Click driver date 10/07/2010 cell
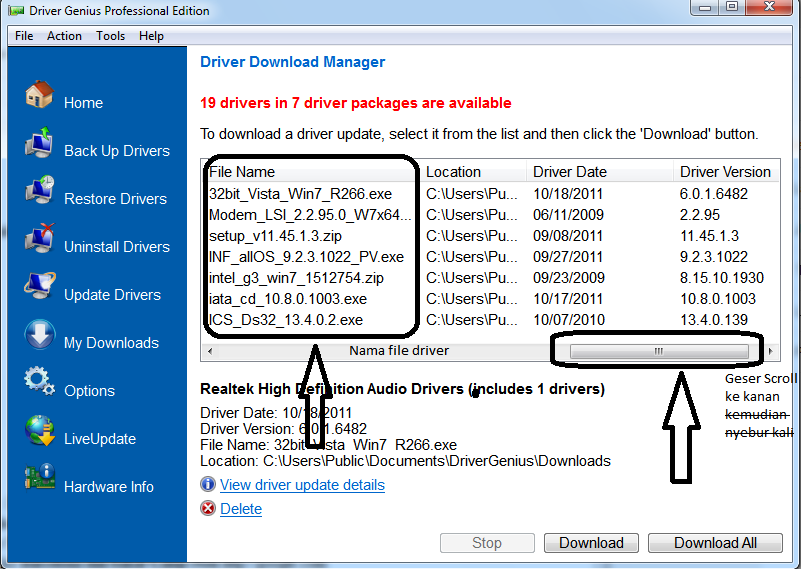This screenshot has height=569, width=801. tap(569, 320)
